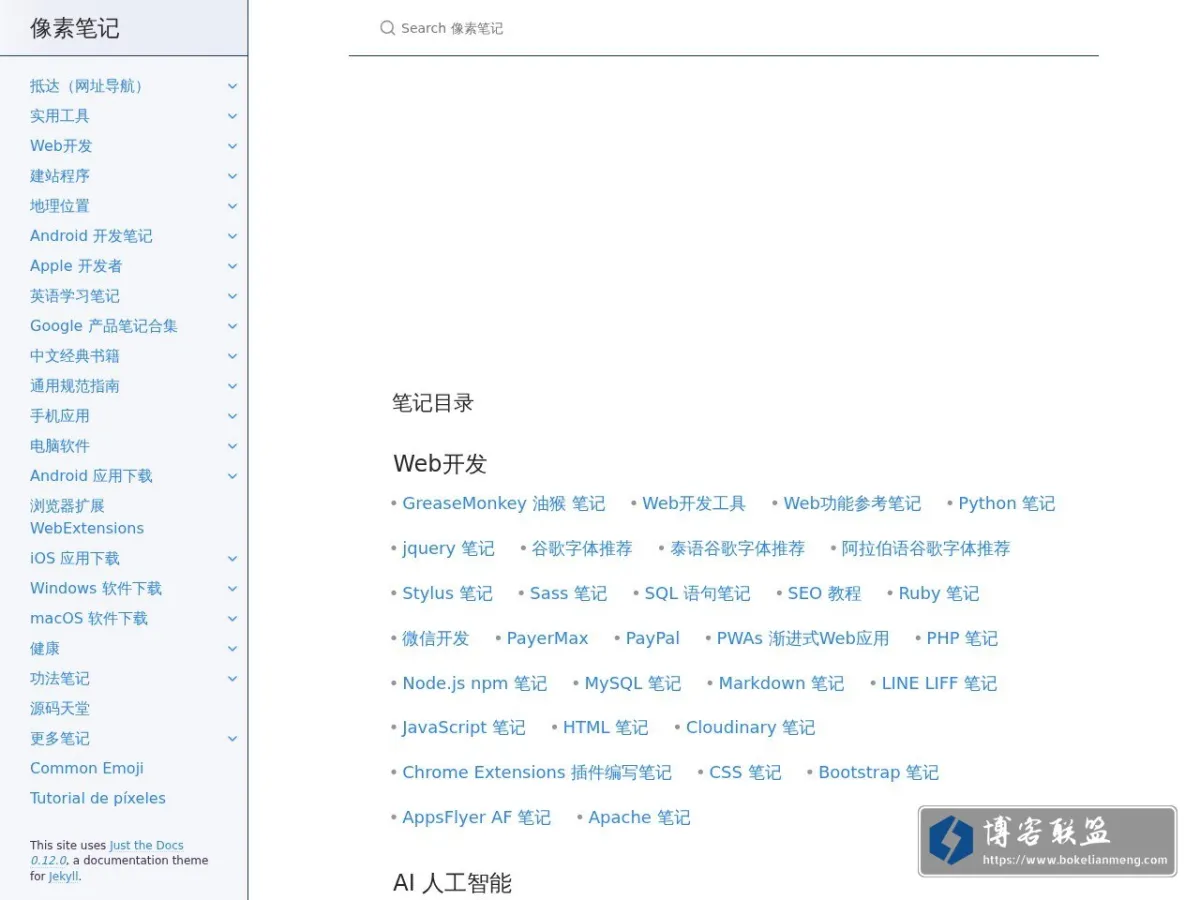Viewport: 1200px width, 900px height.
Task: Open the PHP 笔记 link
Action: 962,638
